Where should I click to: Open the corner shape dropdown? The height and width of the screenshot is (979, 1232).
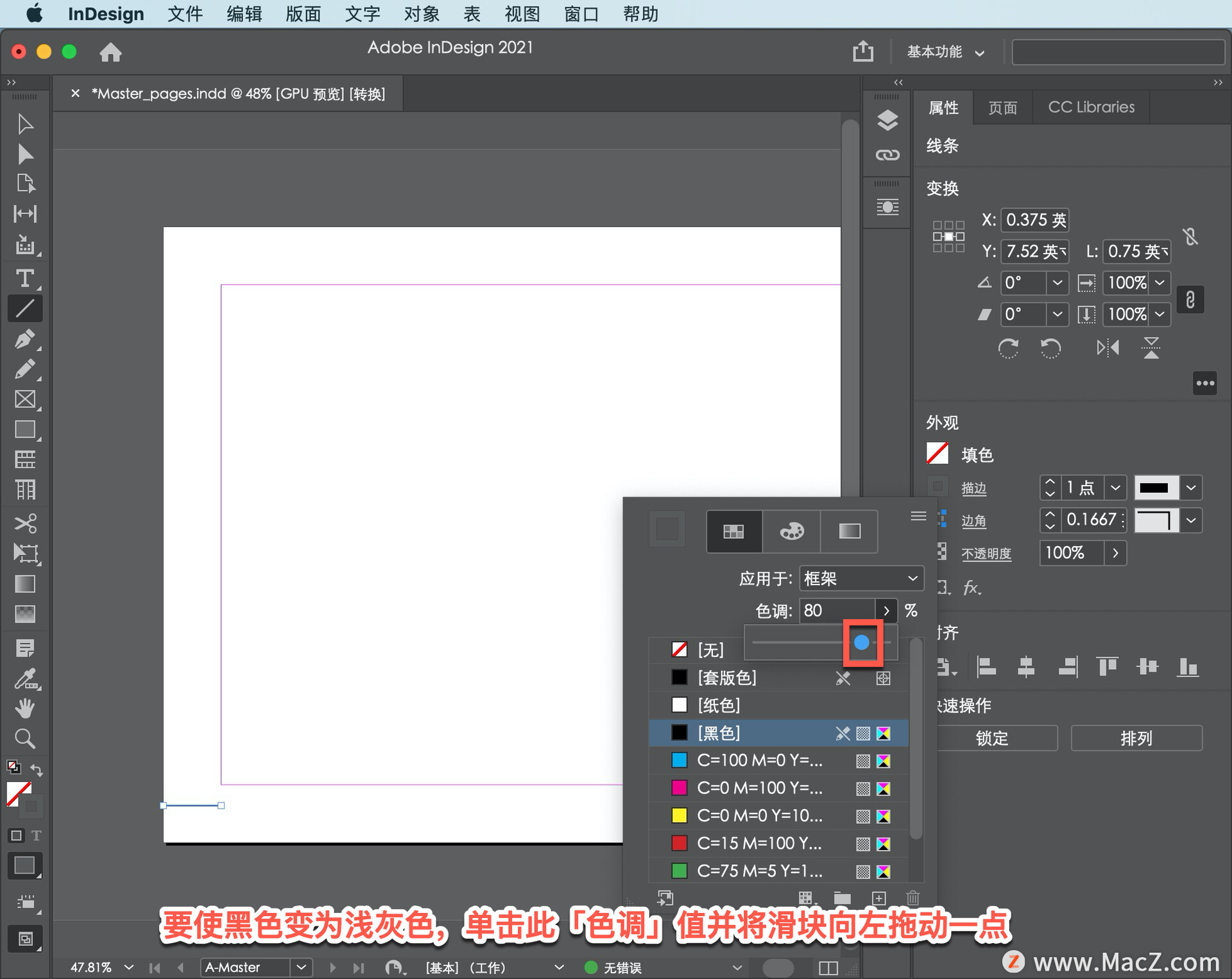pyautogui.click(x=1191, y=520)
